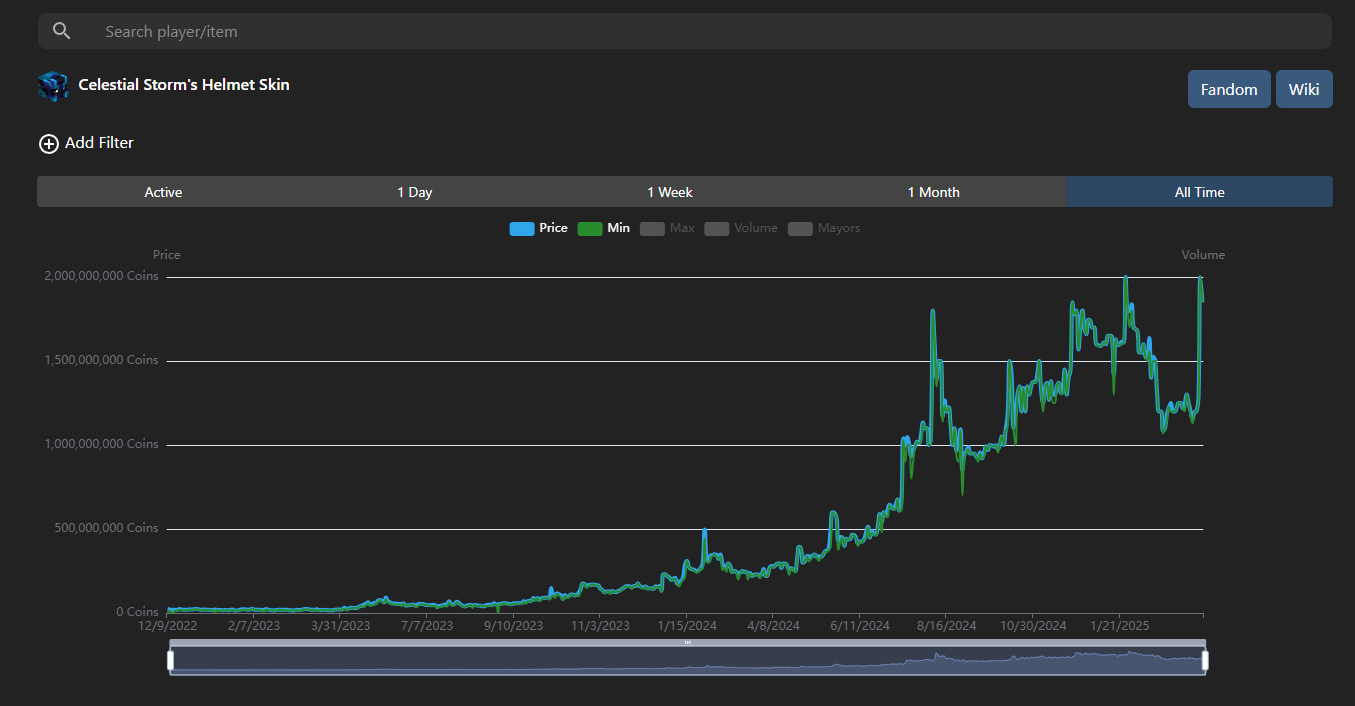
Task: Switch to the 1 Week range tab
Action: [670, 192]
